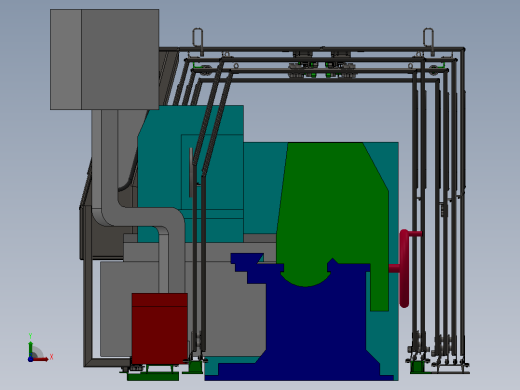Pick the vertical door handle on teal cabinet
Viewport: 520px width, 390px height.
(x=191, y=173)
